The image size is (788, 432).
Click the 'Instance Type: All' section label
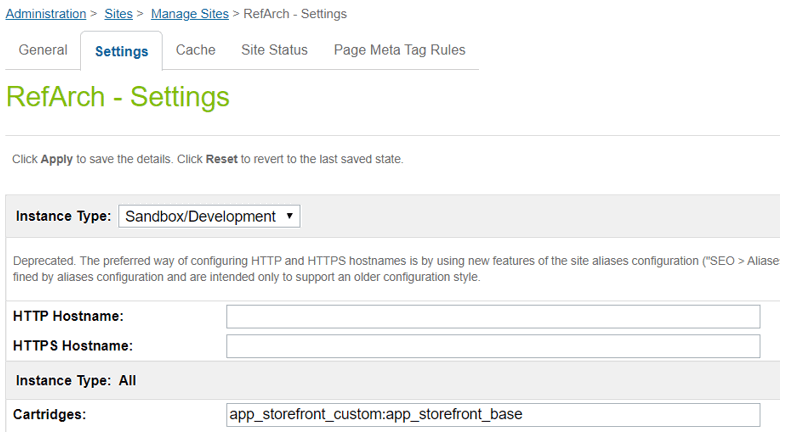(76, 381)
